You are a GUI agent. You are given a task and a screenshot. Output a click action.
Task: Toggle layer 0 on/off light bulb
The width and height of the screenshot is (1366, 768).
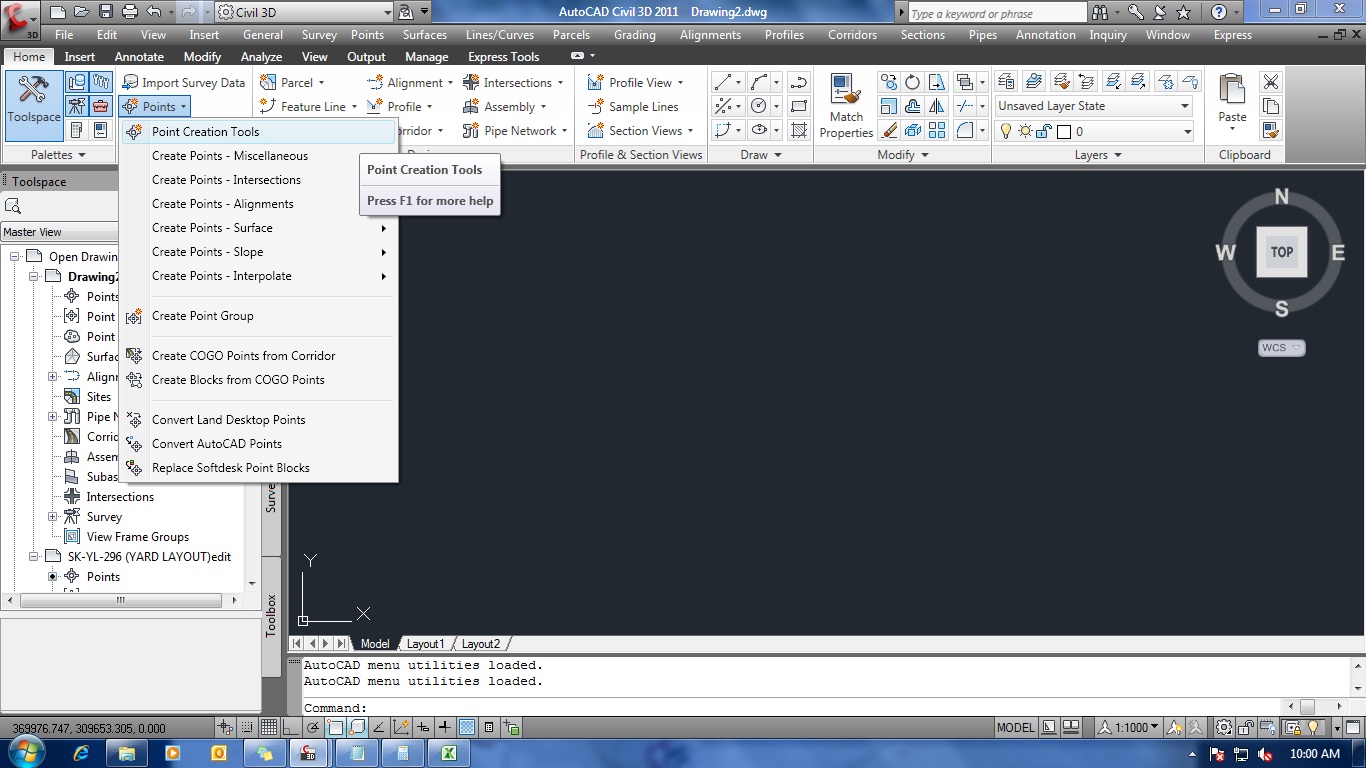pyautogui.click(x=1007, y=131)
